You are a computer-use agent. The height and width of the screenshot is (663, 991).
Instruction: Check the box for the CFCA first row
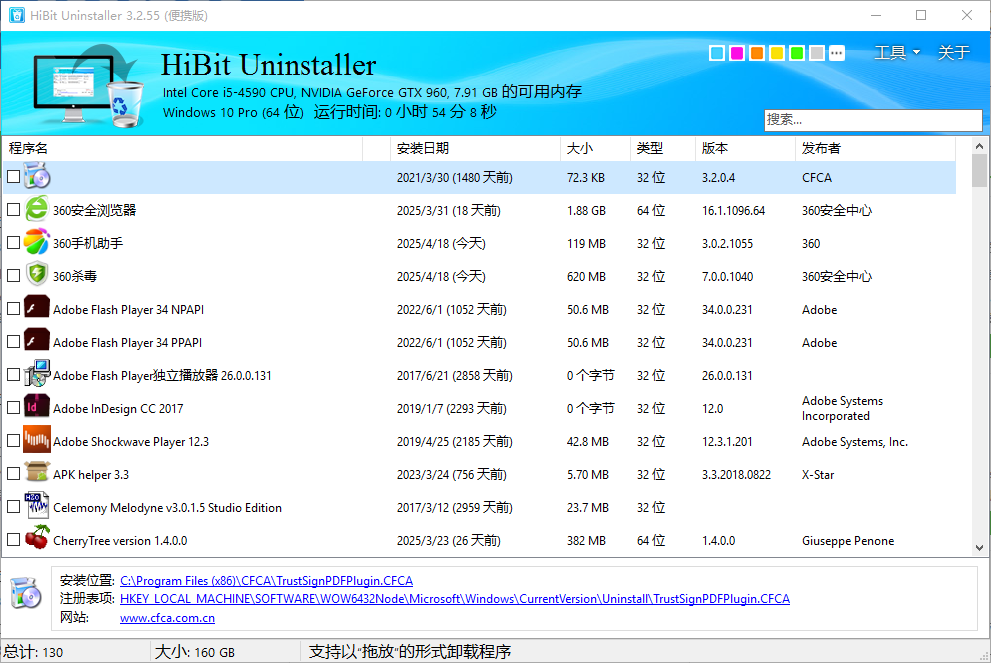(13, 176)
